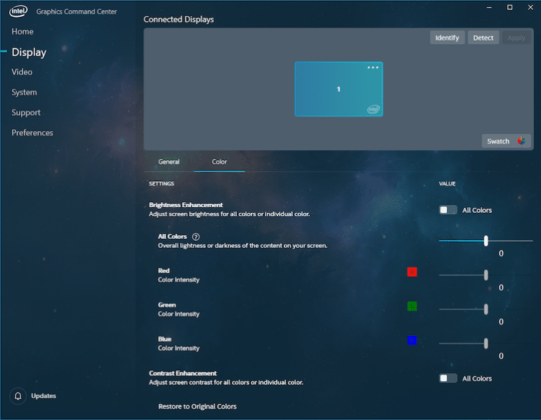
Task: Select the Color tab
Action: click(219, 162)
